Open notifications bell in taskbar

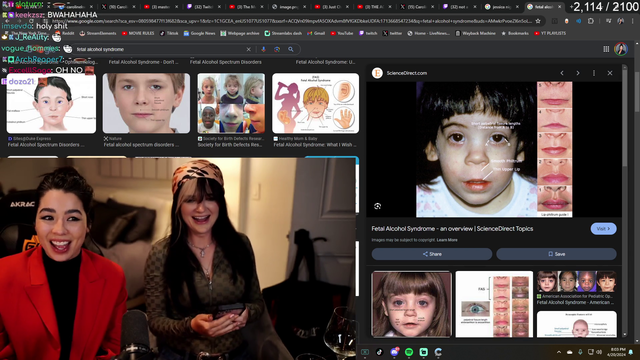pos(631,352)
